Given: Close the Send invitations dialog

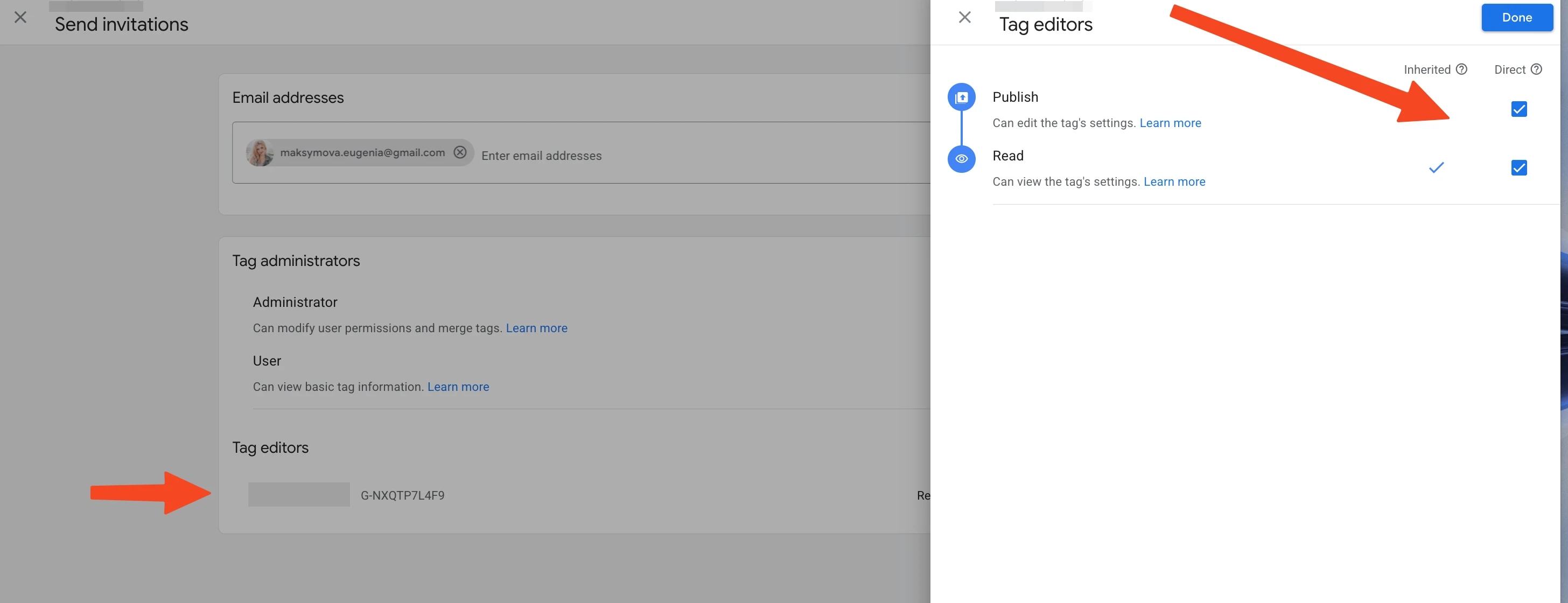Looking at the screenshot, I should 20,17.
